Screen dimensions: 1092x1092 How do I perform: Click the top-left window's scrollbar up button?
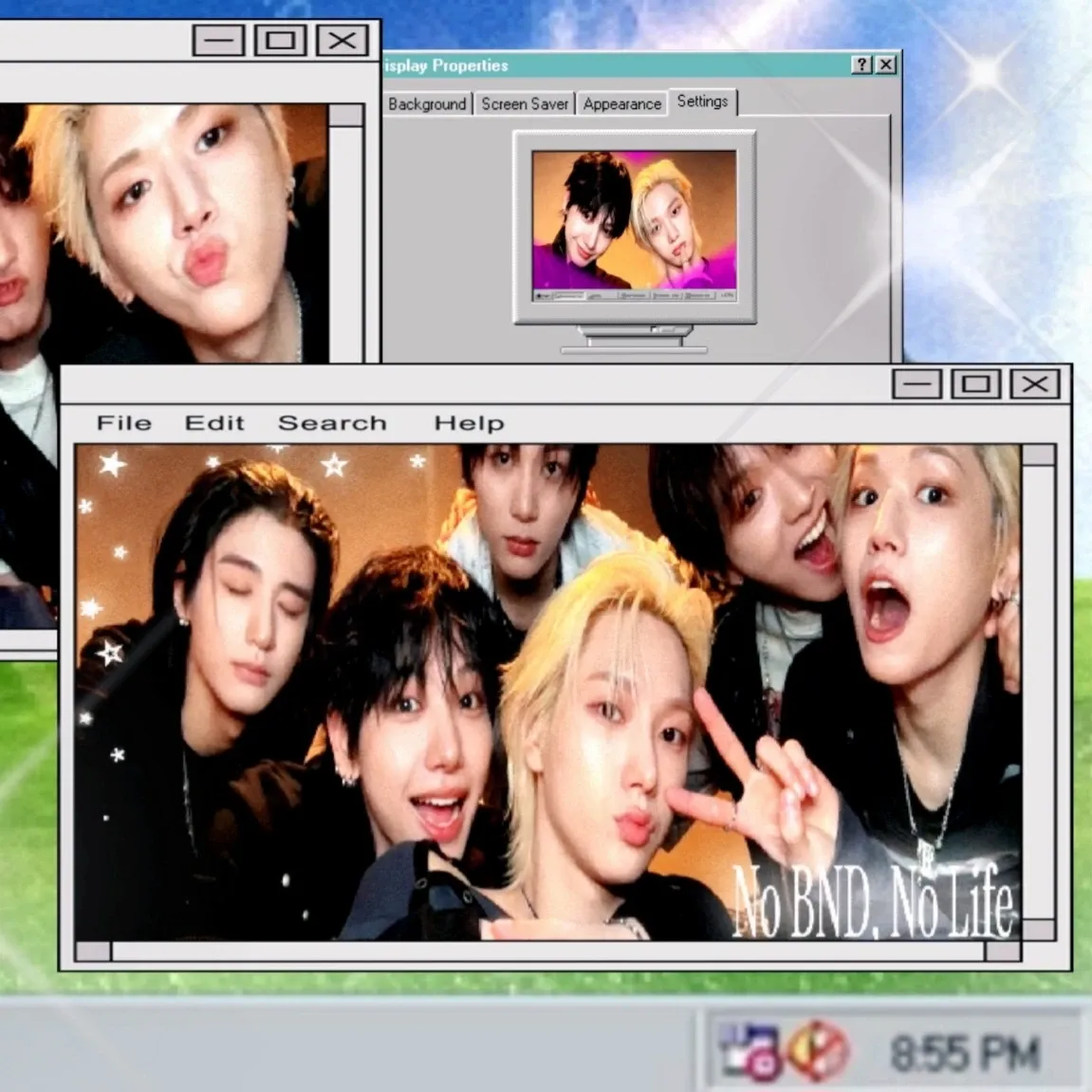tap(345, 116)
